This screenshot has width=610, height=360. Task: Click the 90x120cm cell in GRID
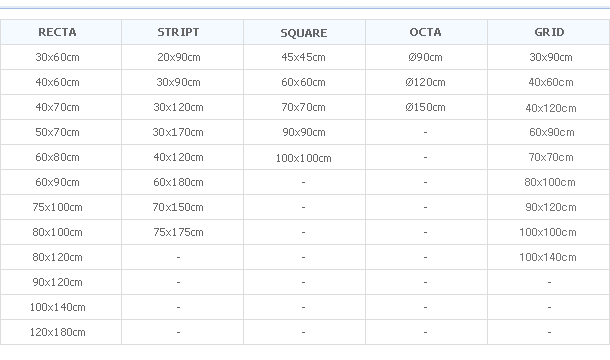[x=549, y=207]
